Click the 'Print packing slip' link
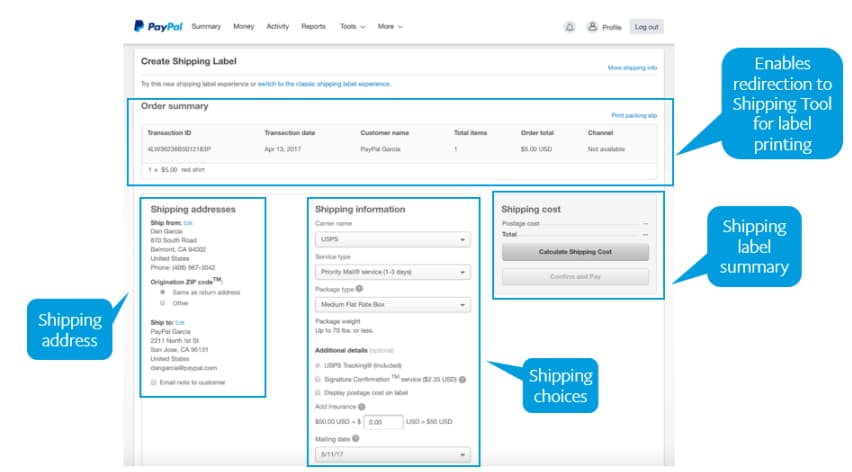Image resolution: width=852 pixels, height=472 pixels. tap(634, 116)
